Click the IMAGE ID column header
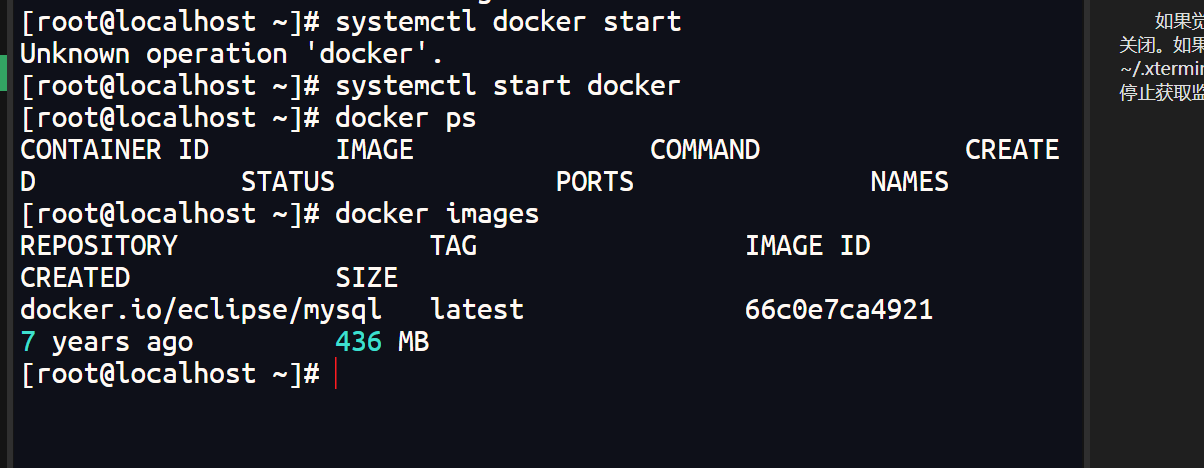Viewport: 1204px width, 468px height. coord(807,246)
